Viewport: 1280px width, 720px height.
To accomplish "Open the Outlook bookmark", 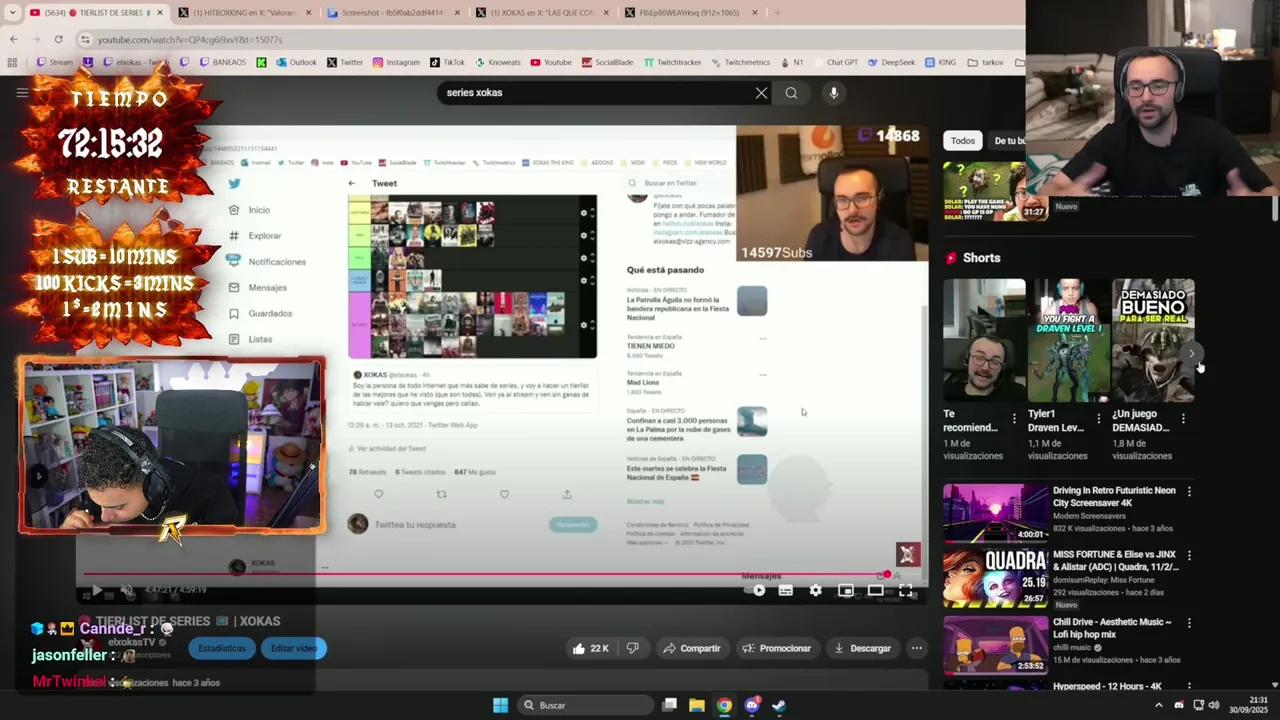I will point(296,62).
